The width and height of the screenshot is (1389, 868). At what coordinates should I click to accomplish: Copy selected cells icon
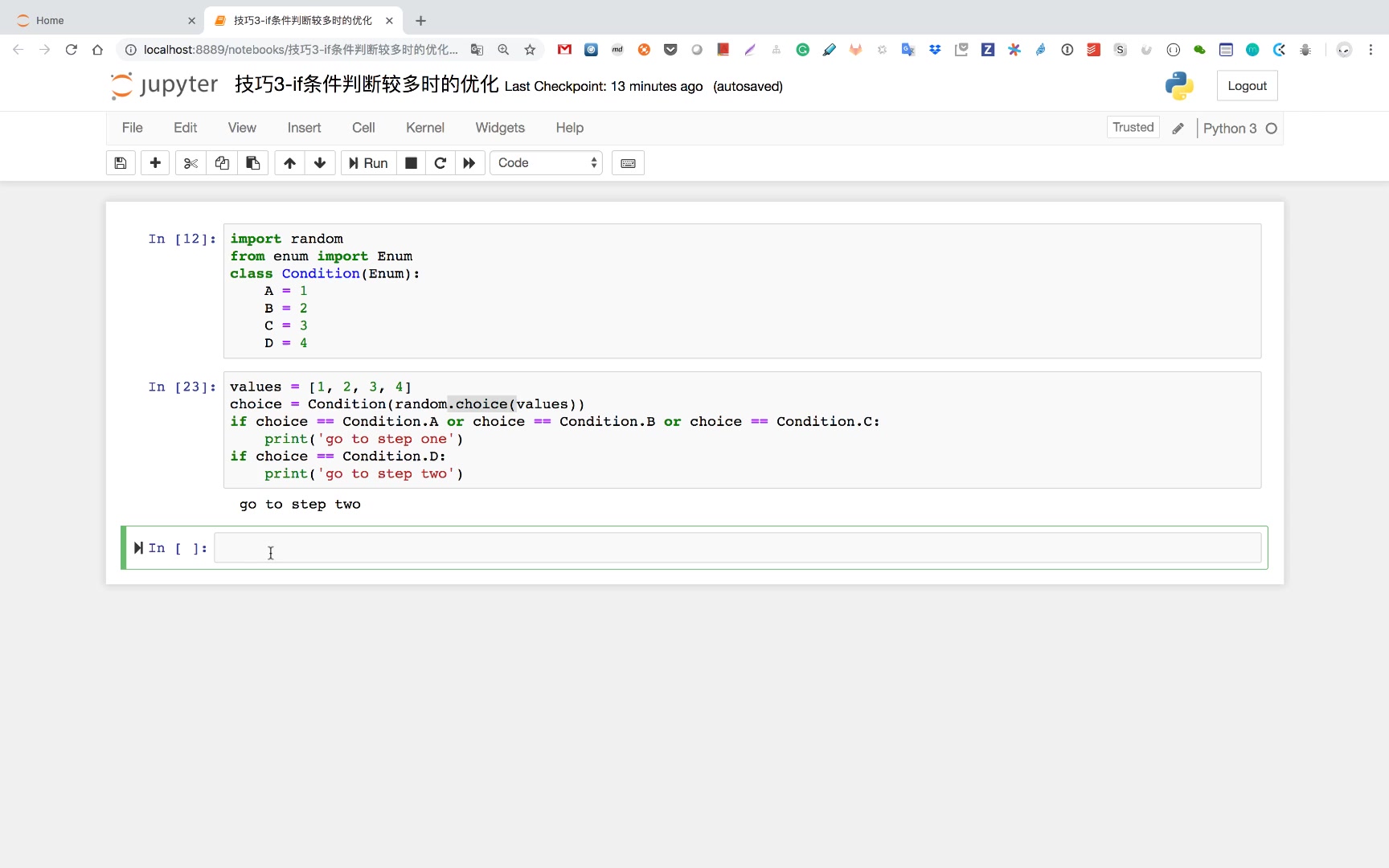[222, 163]
